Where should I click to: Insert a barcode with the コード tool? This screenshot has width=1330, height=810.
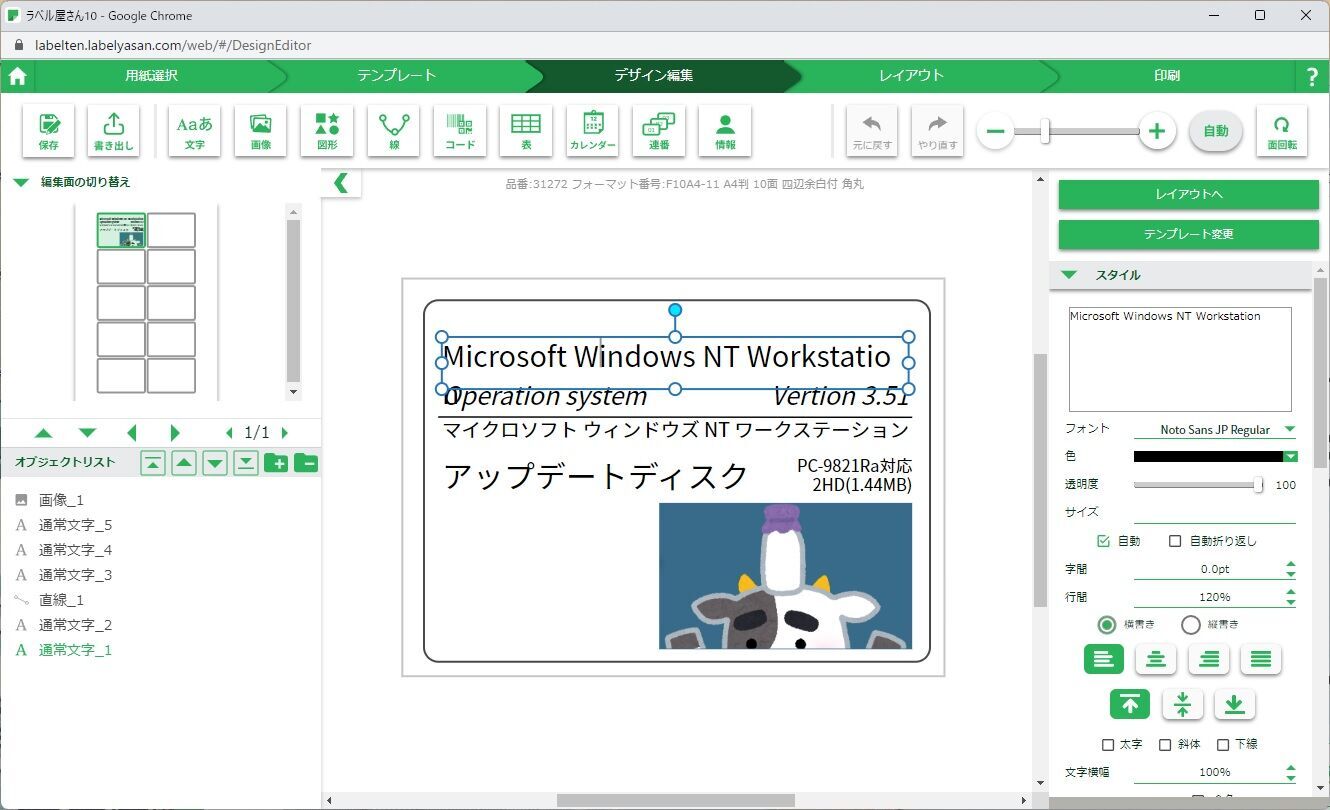[x=460, y=131]
